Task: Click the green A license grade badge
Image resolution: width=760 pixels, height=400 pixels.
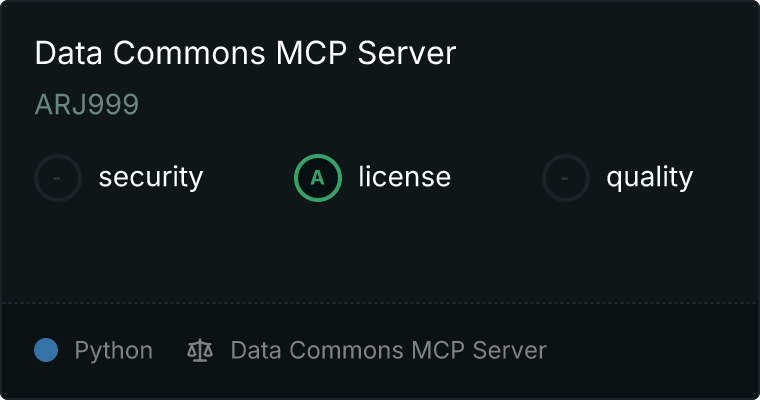Action: (318, 178)
